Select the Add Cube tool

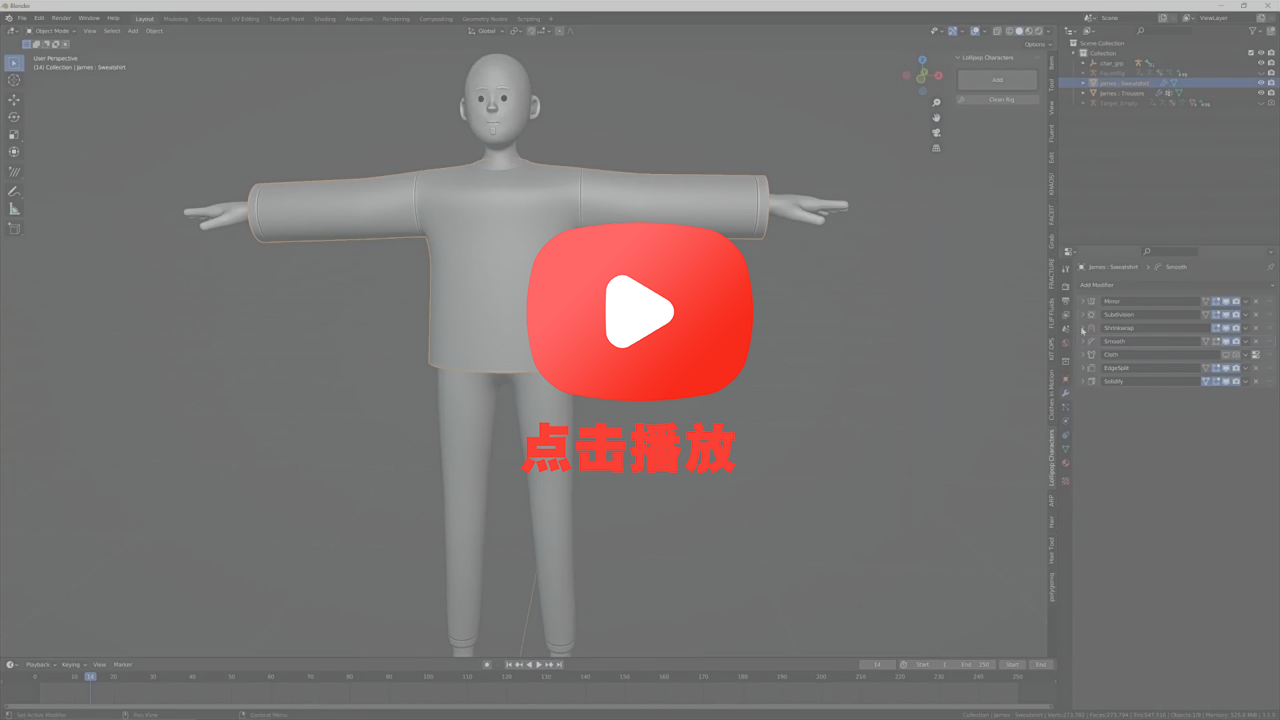[x=14, y=228]
